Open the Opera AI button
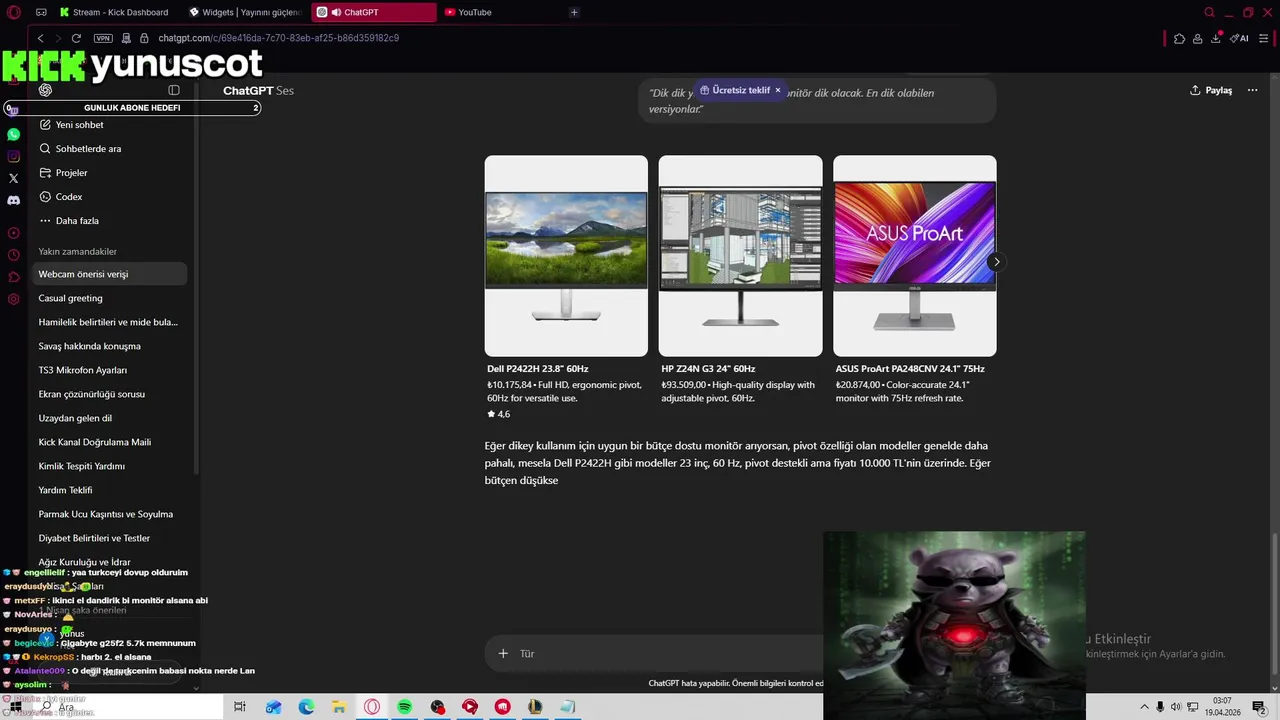This screenshot has width=1280, height=720. (x=1240, y=38)
